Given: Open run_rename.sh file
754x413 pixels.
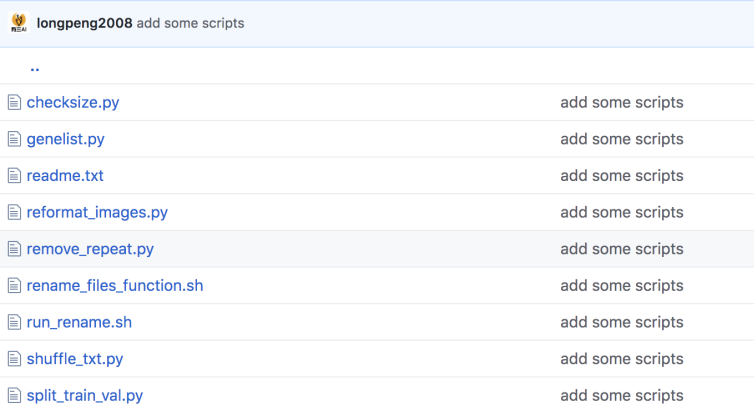Looking at the screenshot, I should pos(79,322).
